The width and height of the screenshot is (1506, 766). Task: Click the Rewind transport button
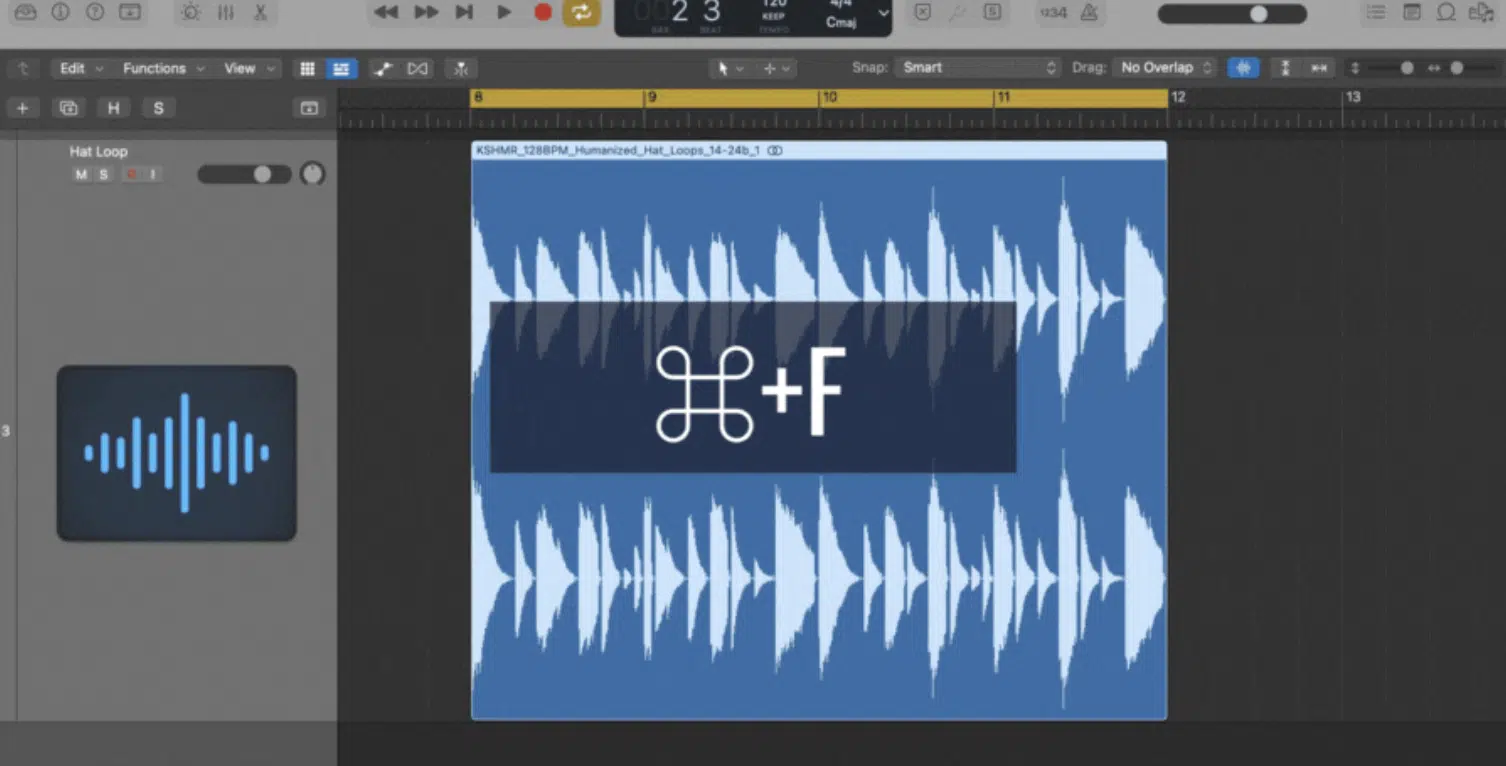point(386,12)
